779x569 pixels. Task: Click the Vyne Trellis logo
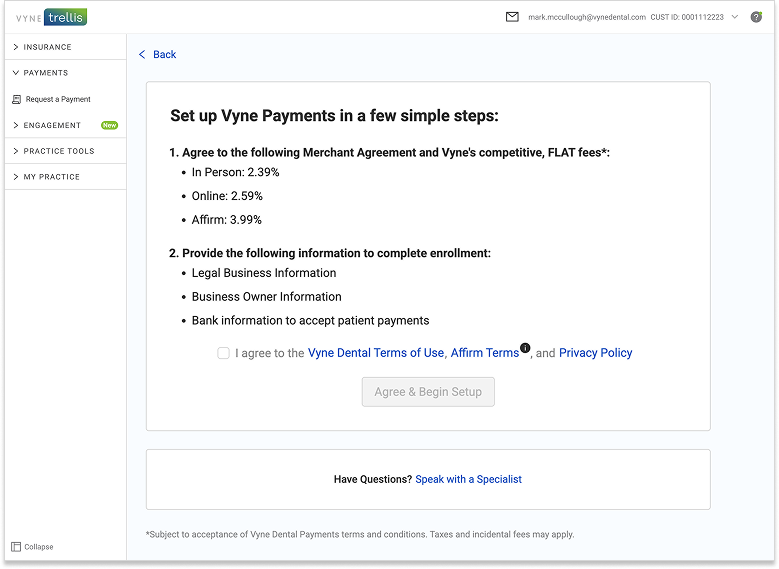(x=51, y=17)
